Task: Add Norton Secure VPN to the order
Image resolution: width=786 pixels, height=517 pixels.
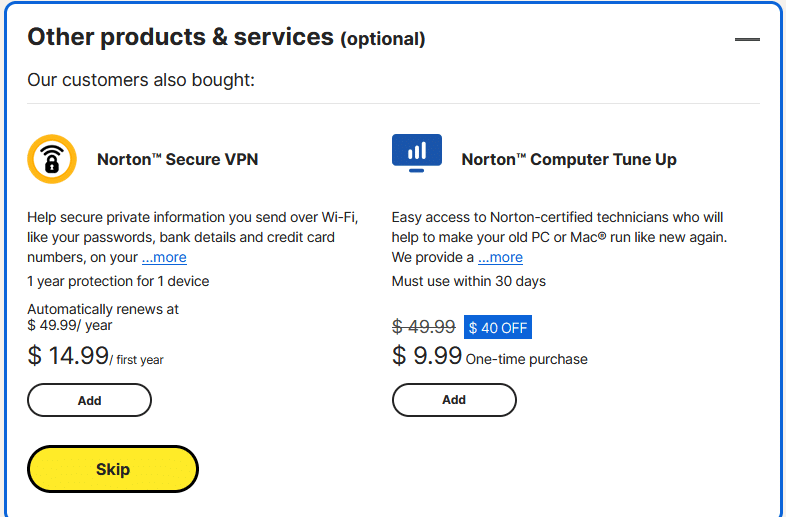Action: [x=89, y=400]
